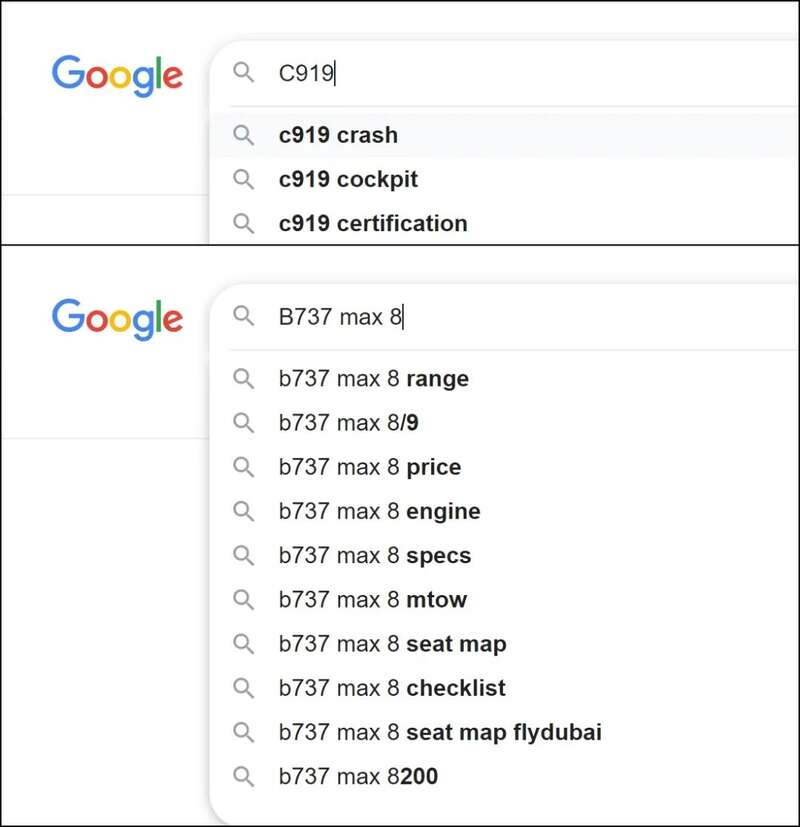The height and width of the screenshot is (827, 800).
Task: Click search icon beside c919 cockpit suggestion
Action: pyautogui.click(x=244, y=179)
